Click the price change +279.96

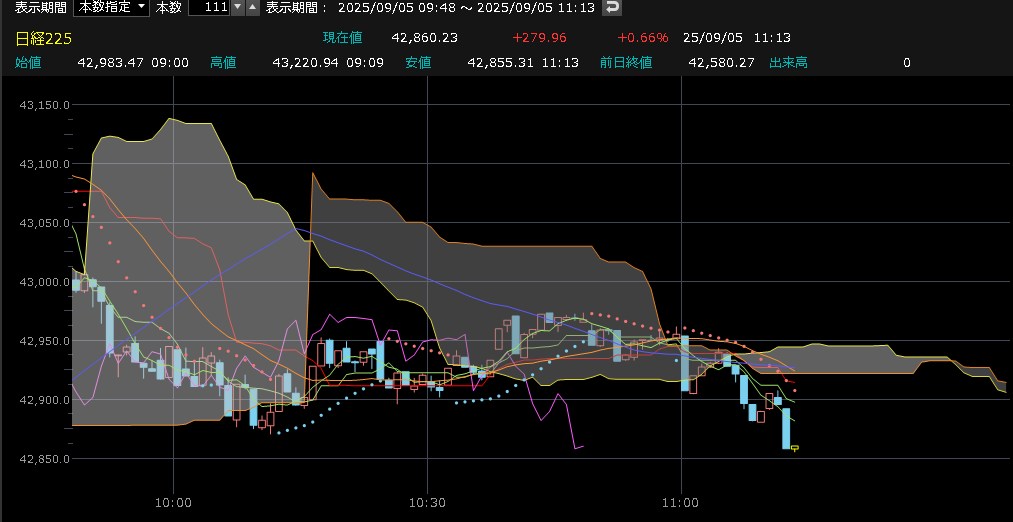click(x=539, y=37)
